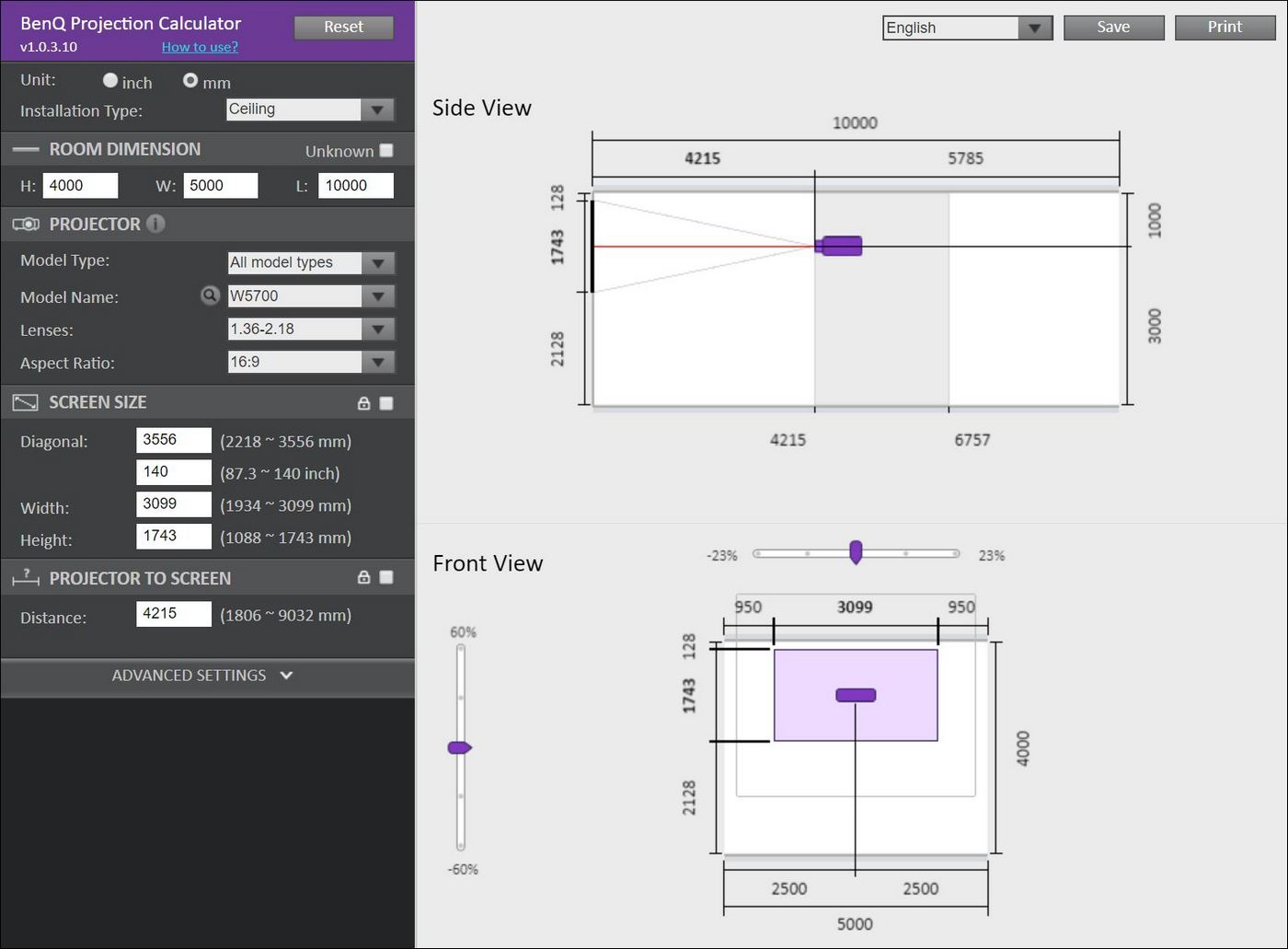Click the horizontal lens shift slider handle
The image size is (1288, 949).
[x=856, y=552]
